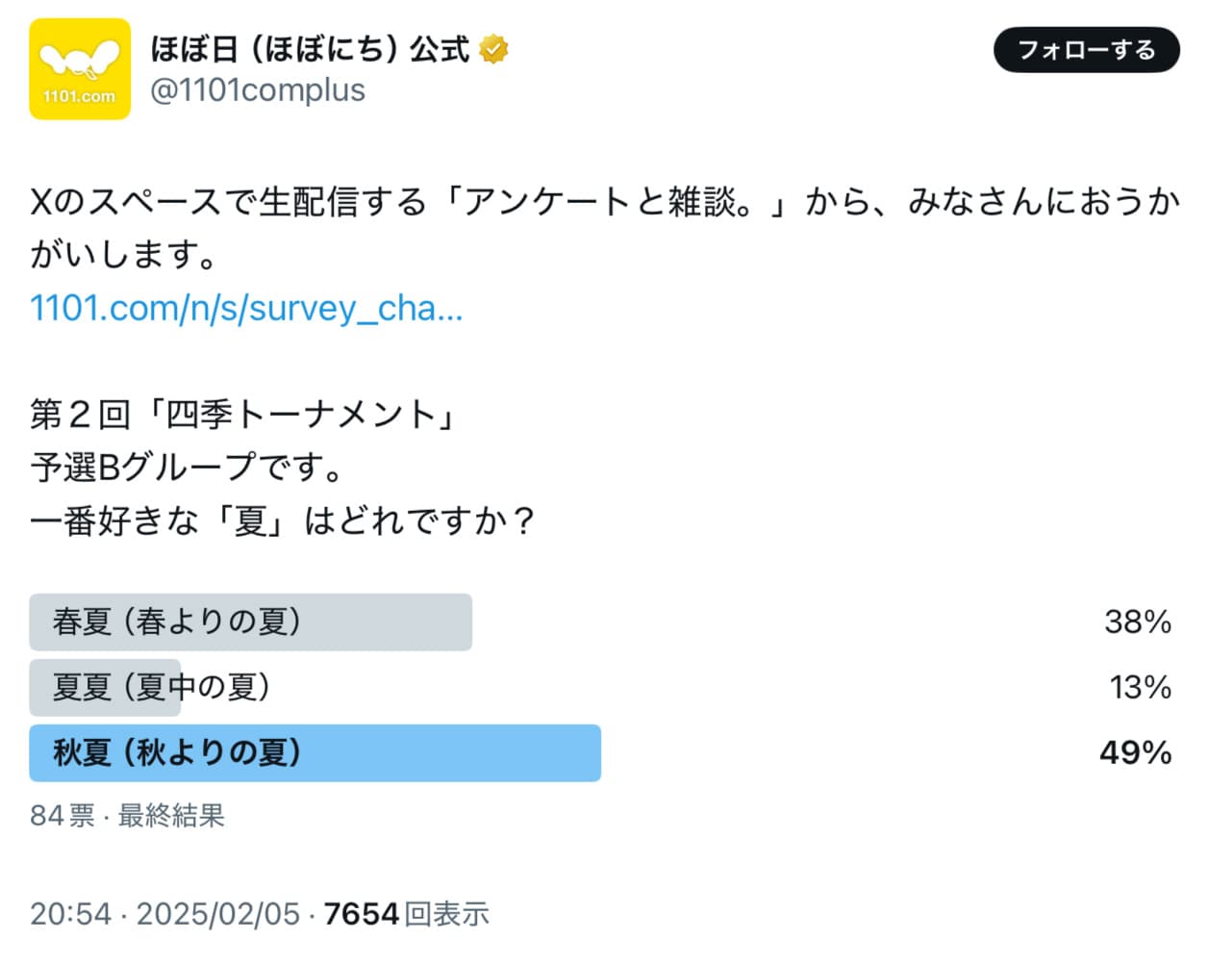Click the 84票 vote count

pyautogui.click(x=62, y=816)
